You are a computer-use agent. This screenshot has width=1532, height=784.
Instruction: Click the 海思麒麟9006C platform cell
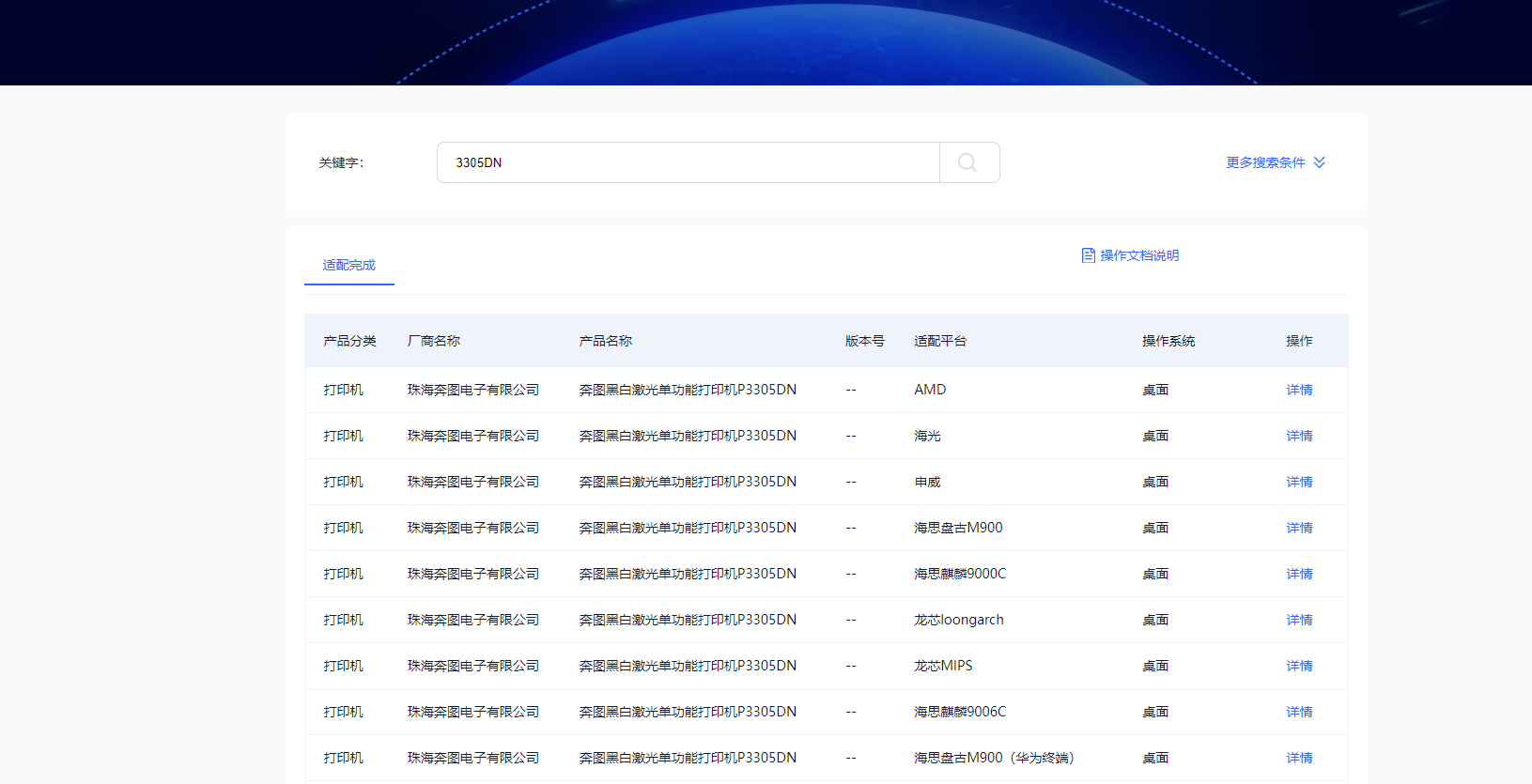[x=960, y=712]
